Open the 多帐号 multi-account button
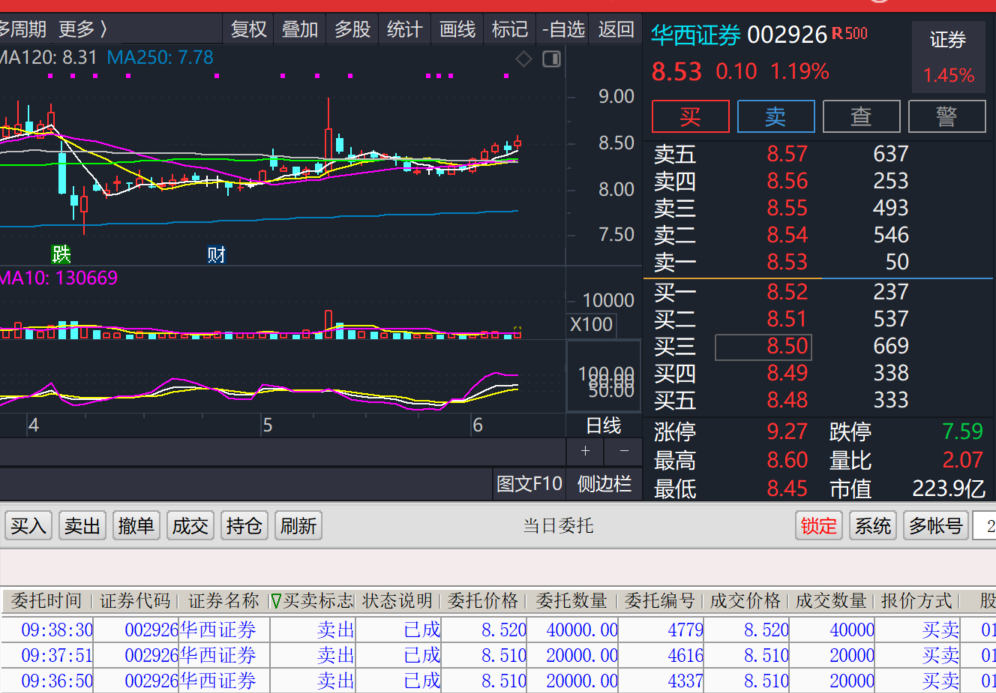This screenshot has width=996, height=693. pos(936,526)
